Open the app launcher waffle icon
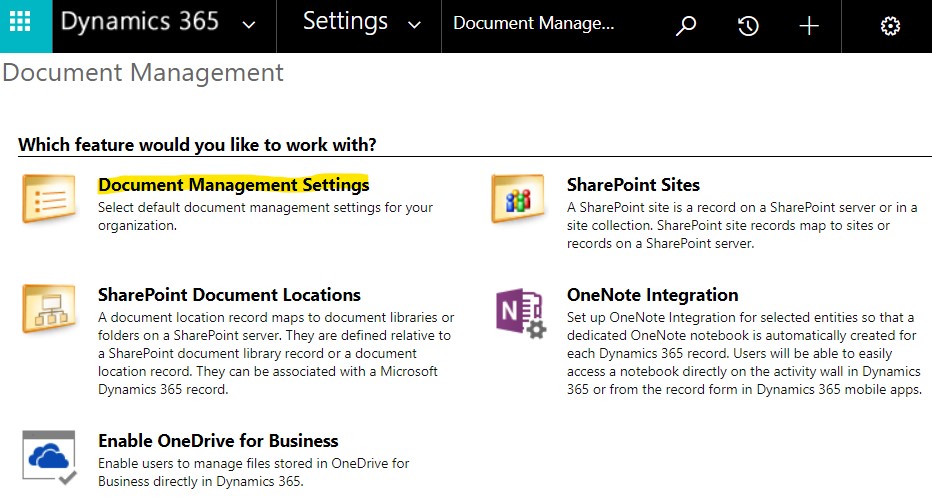The image size is (932, 498). tap(20, 22)
